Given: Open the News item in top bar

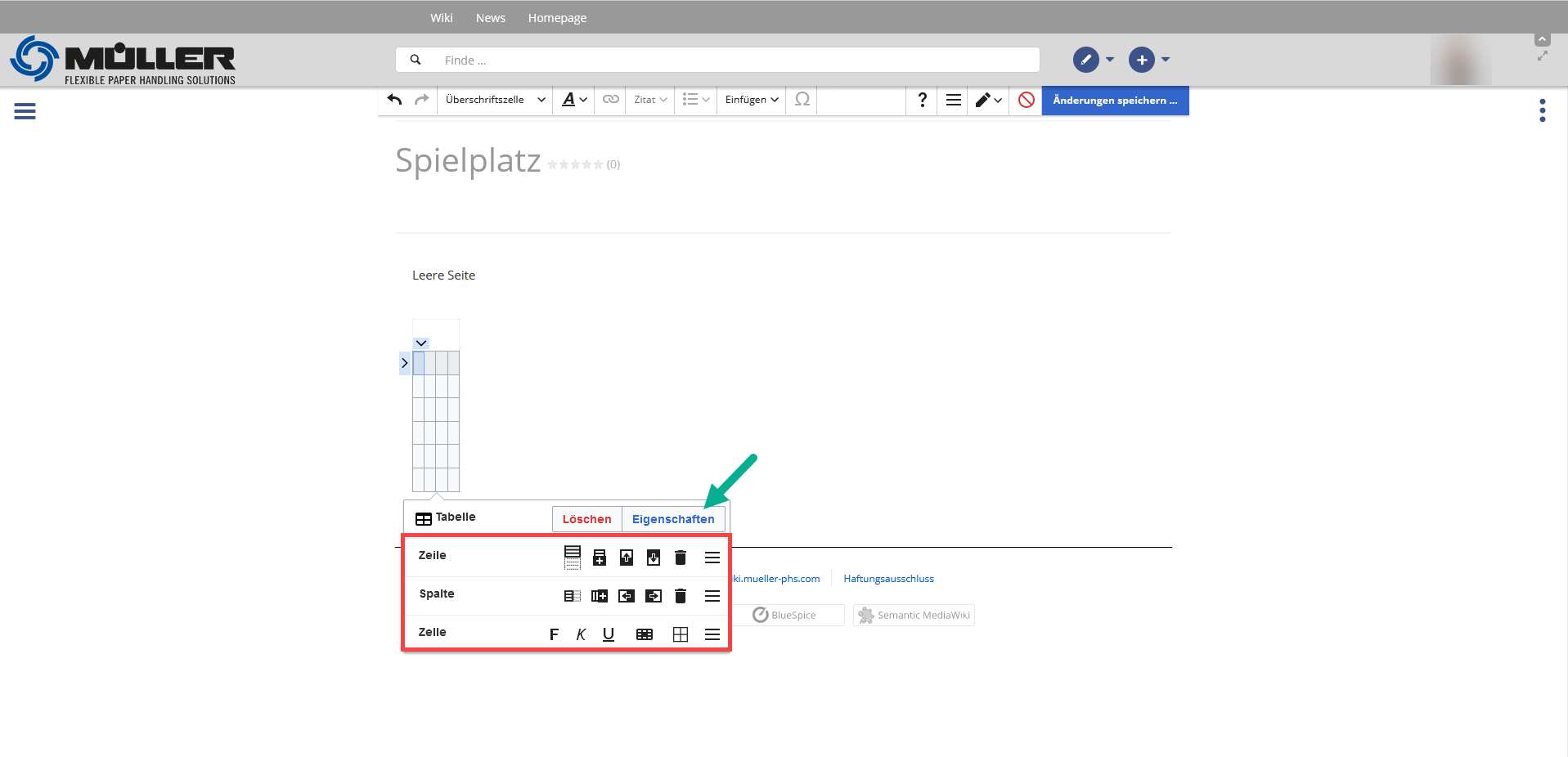Looking at the screenshot, I should pos(491,18).
